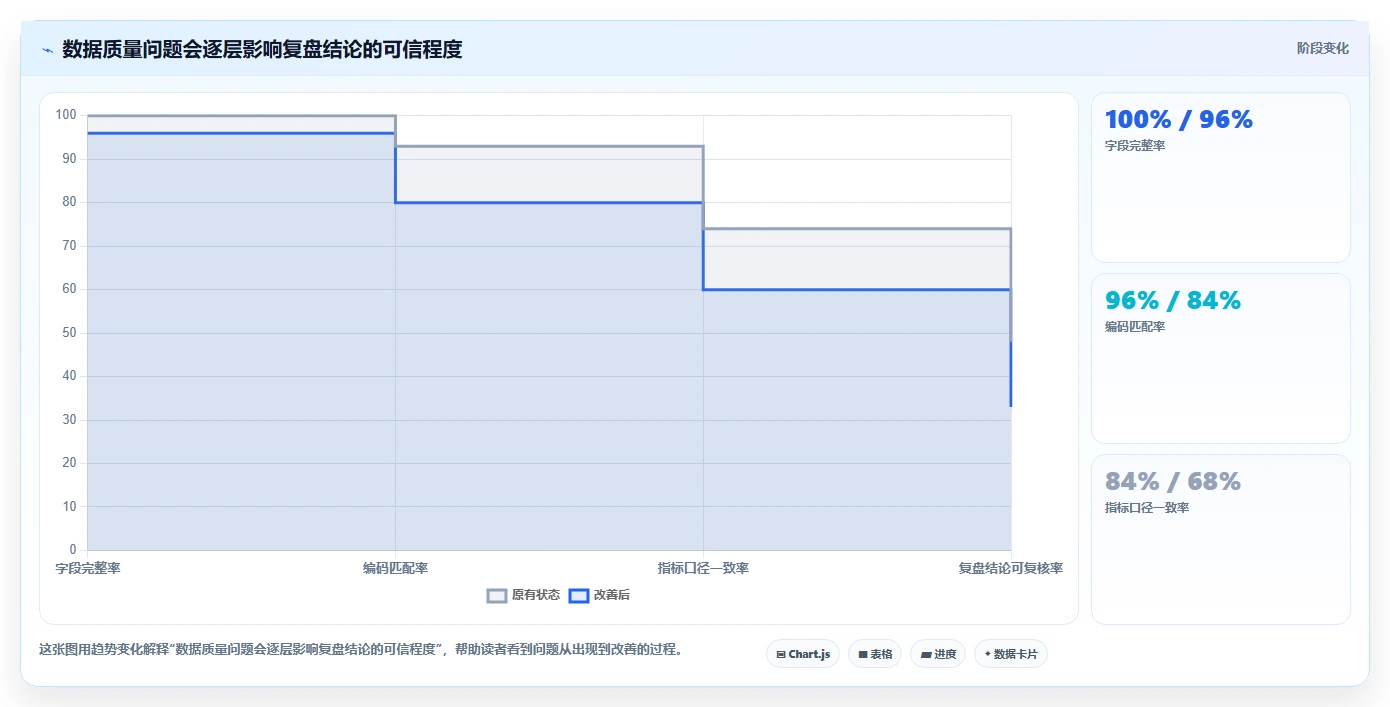This screenshot has height=707, width=1390.
Task: Click the 字段完整率 caption in first card
Action: tap(1135, 145)
